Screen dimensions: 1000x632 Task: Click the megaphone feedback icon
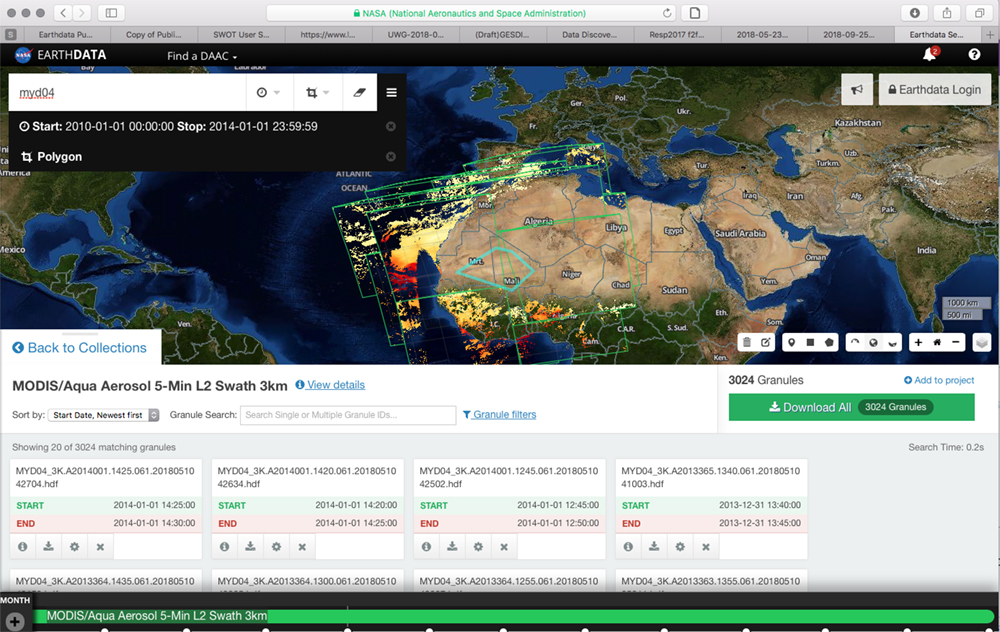coord(857,90)
